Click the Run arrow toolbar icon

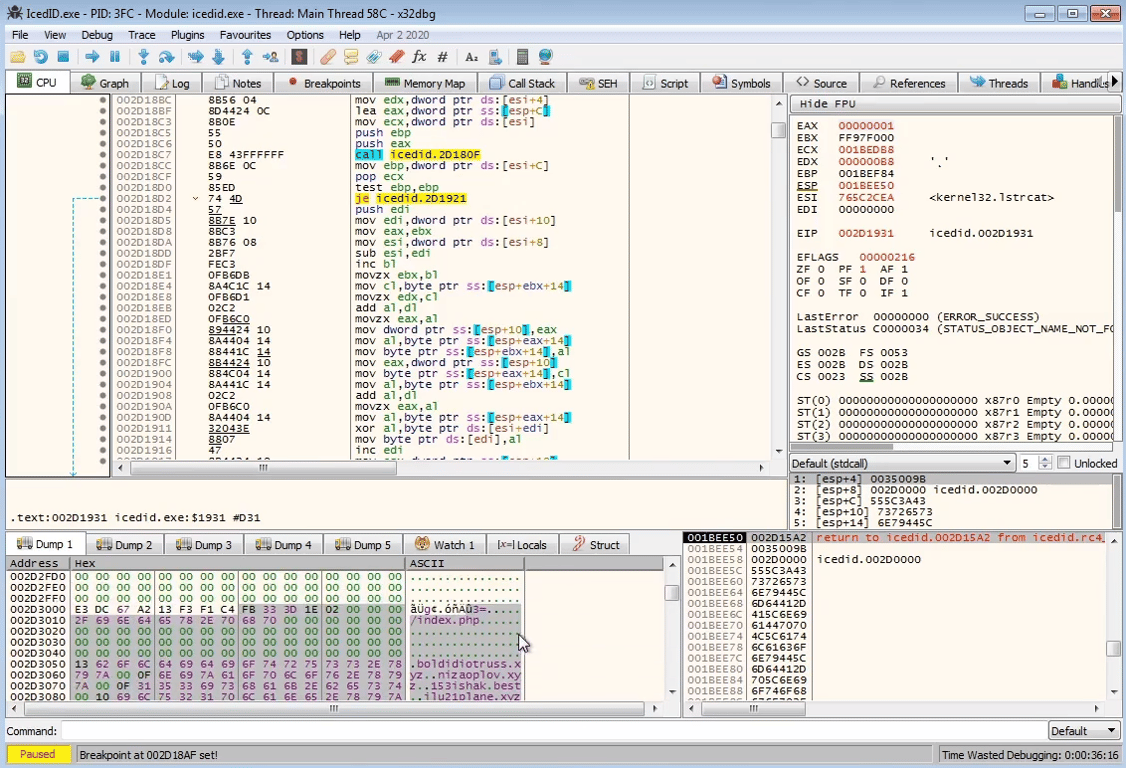pos(92,57)
